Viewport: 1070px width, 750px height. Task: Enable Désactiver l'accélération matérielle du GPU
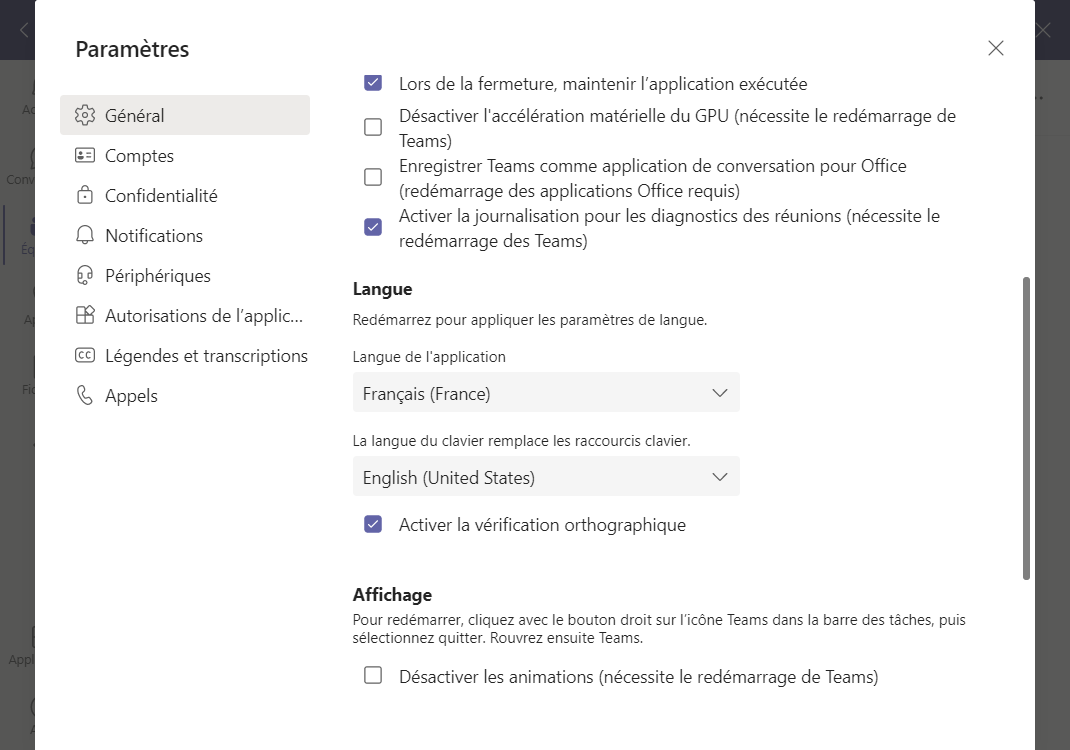(373, 127)
